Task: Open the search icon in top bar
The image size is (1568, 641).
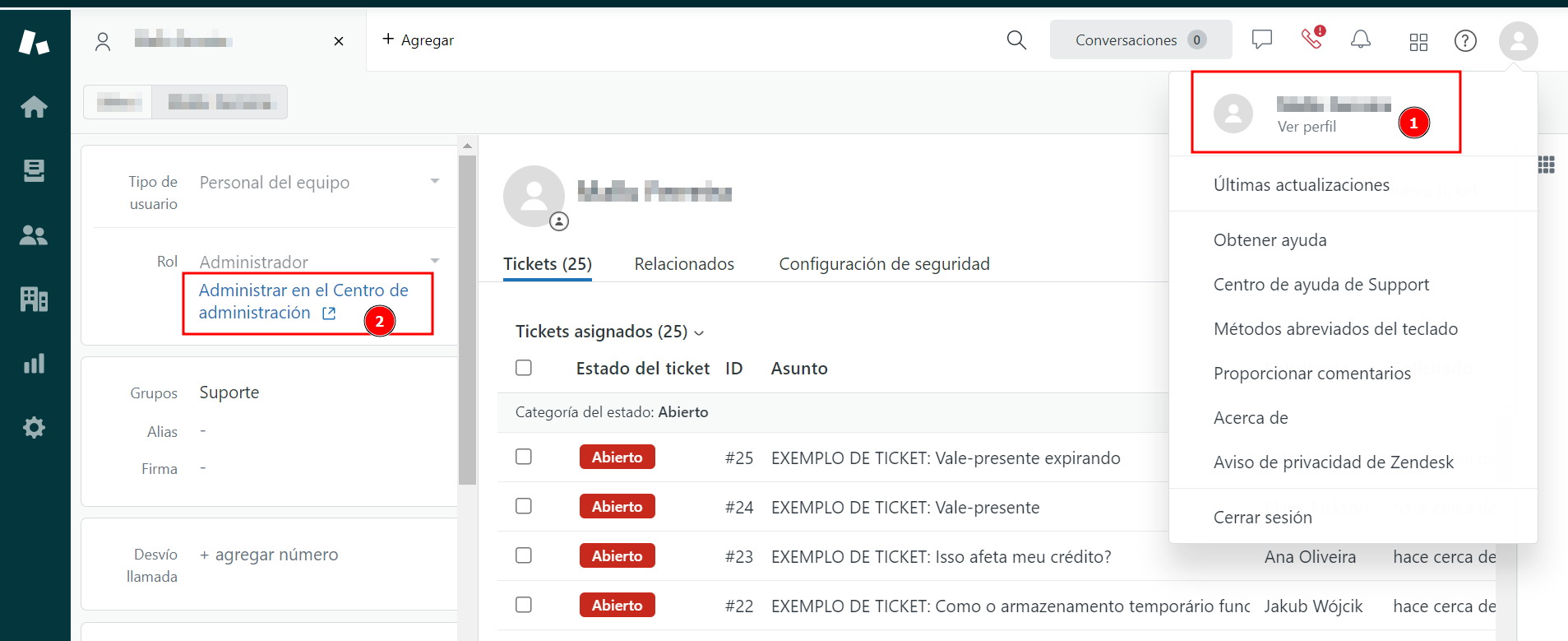Action: click(x=1016, y=39)
